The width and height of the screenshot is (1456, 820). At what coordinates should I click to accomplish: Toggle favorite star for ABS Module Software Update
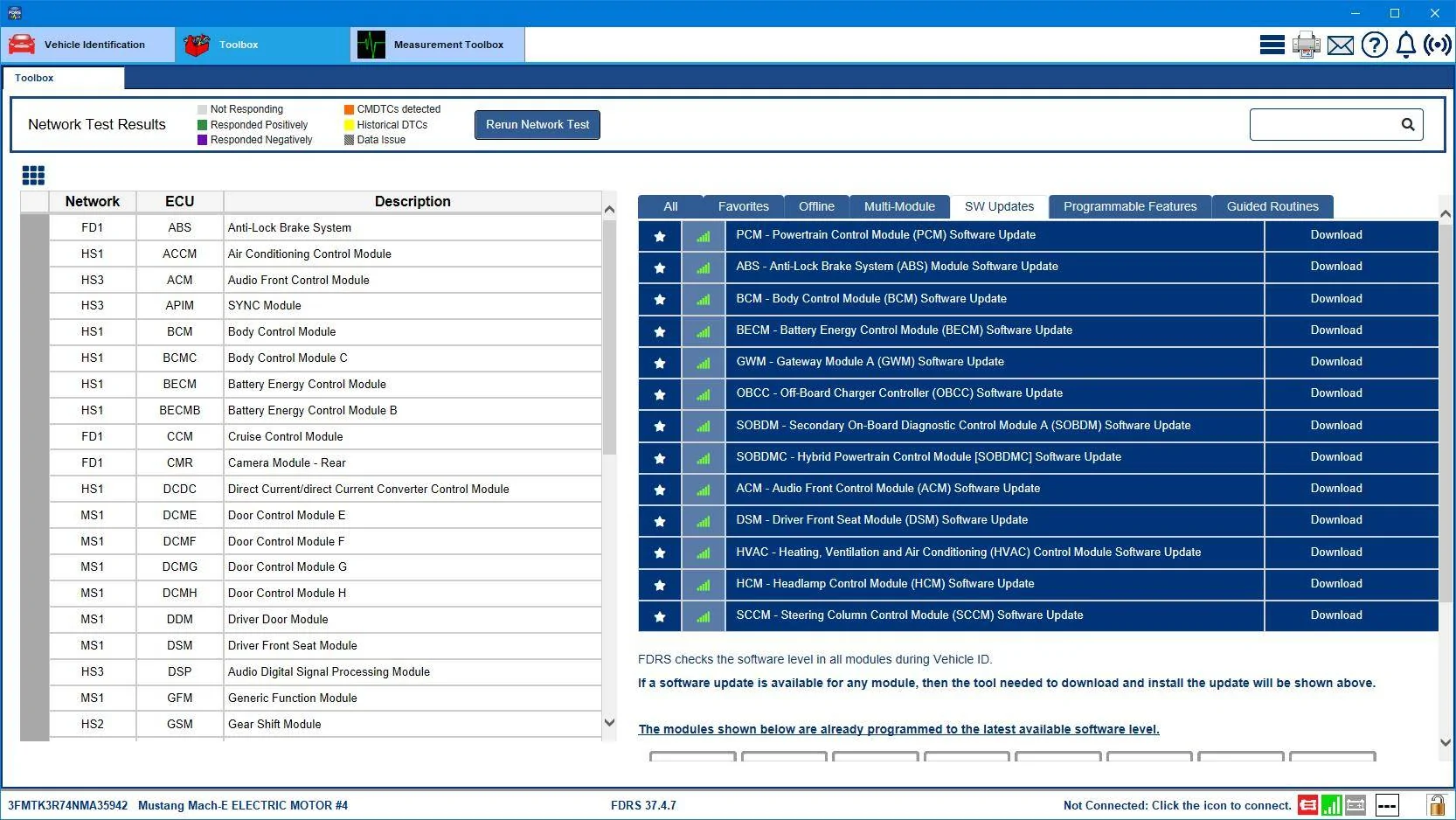[x=660, y=268]
